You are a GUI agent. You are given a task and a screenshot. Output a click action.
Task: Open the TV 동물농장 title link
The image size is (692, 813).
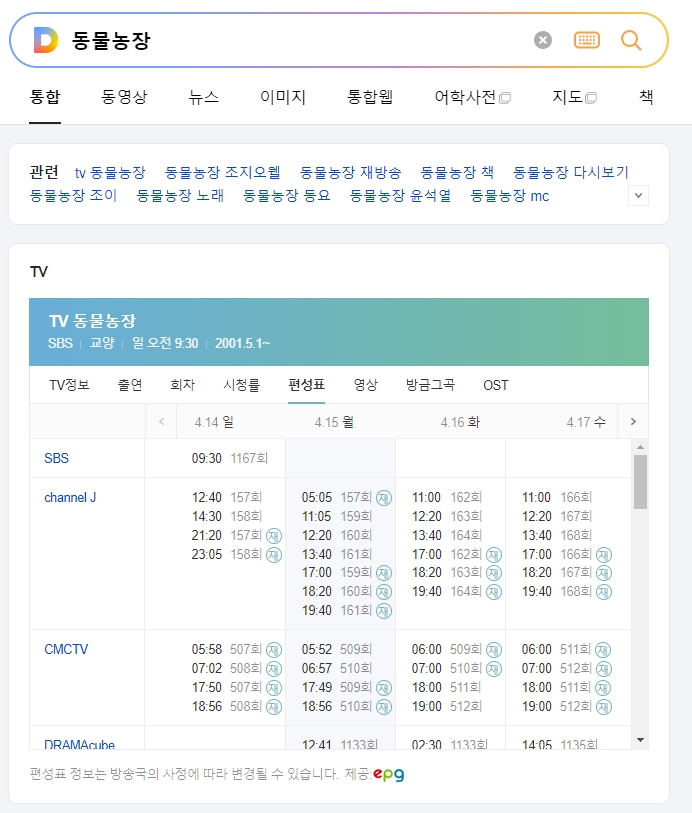pos(92,321)
